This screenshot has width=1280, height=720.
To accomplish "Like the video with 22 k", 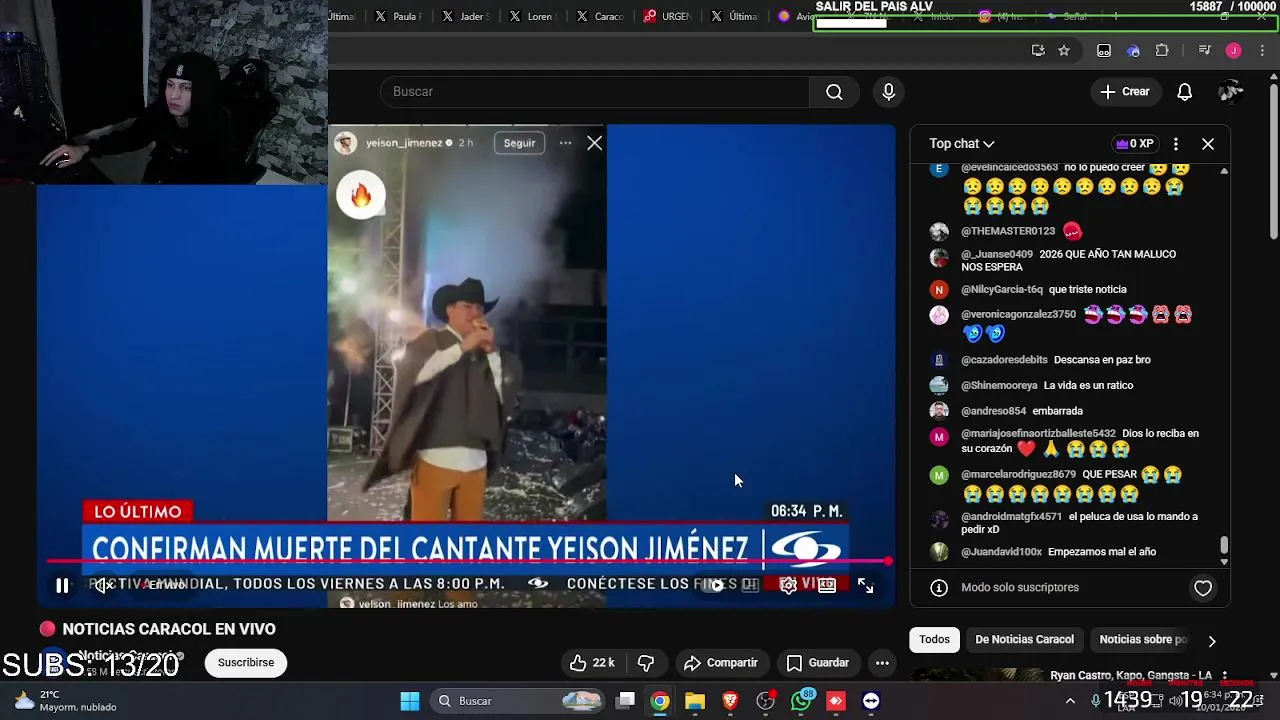I will point(591,663).
